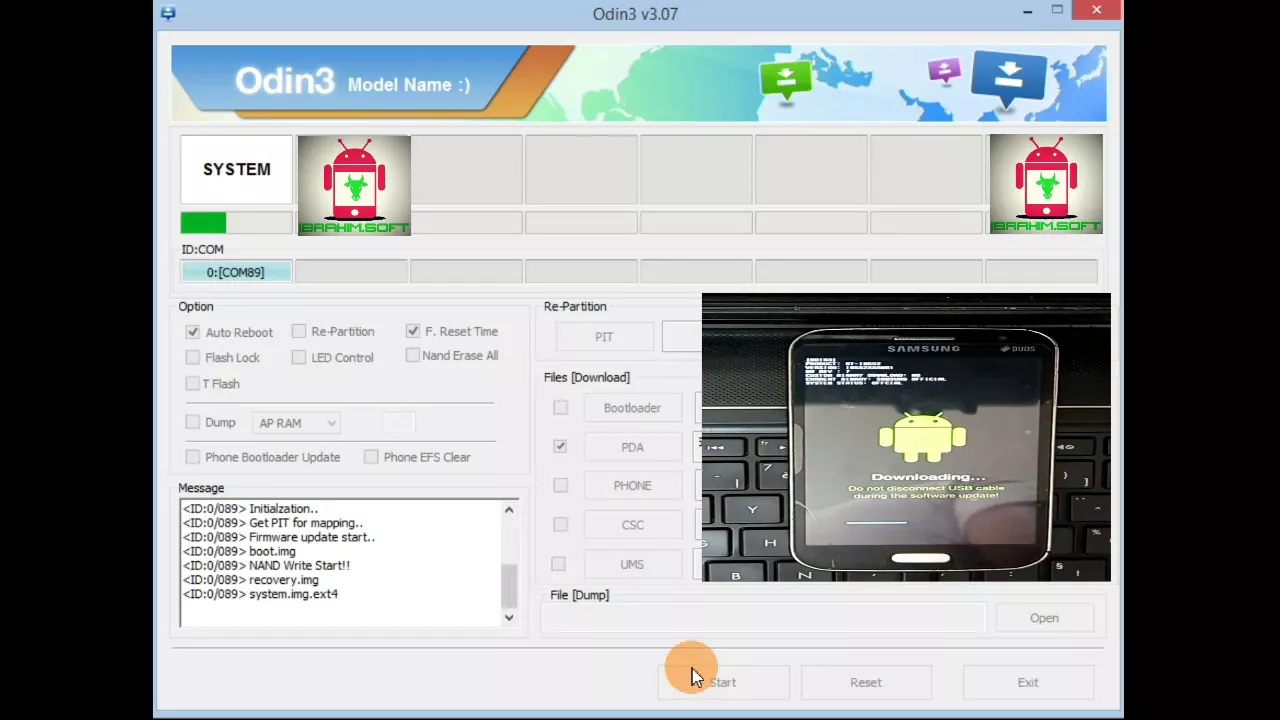Toggle the Re-Partition checkbox

(298, 331)
